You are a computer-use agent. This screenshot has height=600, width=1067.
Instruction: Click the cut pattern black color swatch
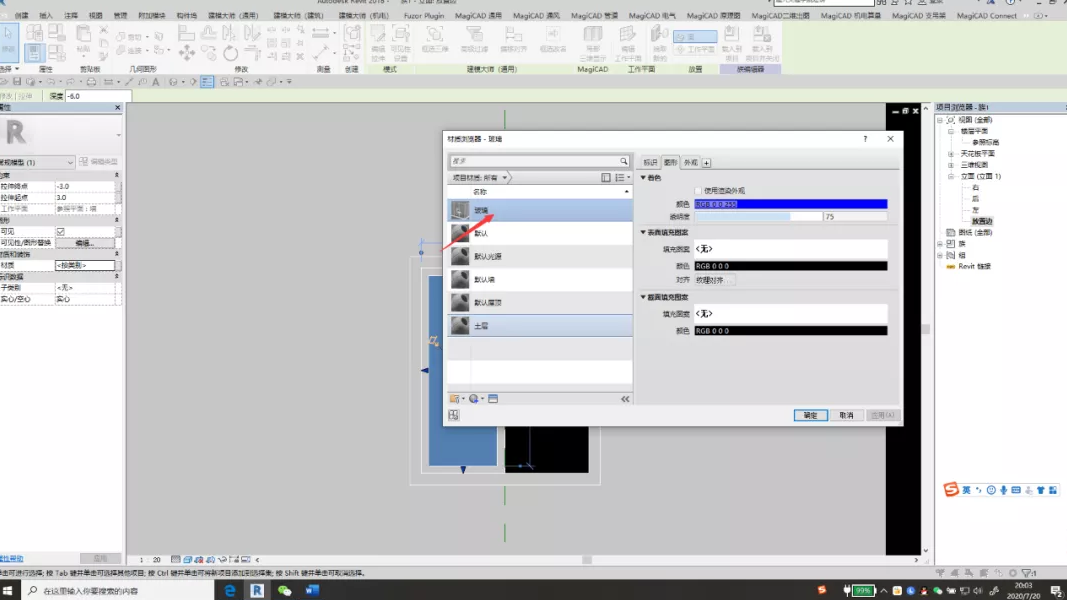pos(791,331)
